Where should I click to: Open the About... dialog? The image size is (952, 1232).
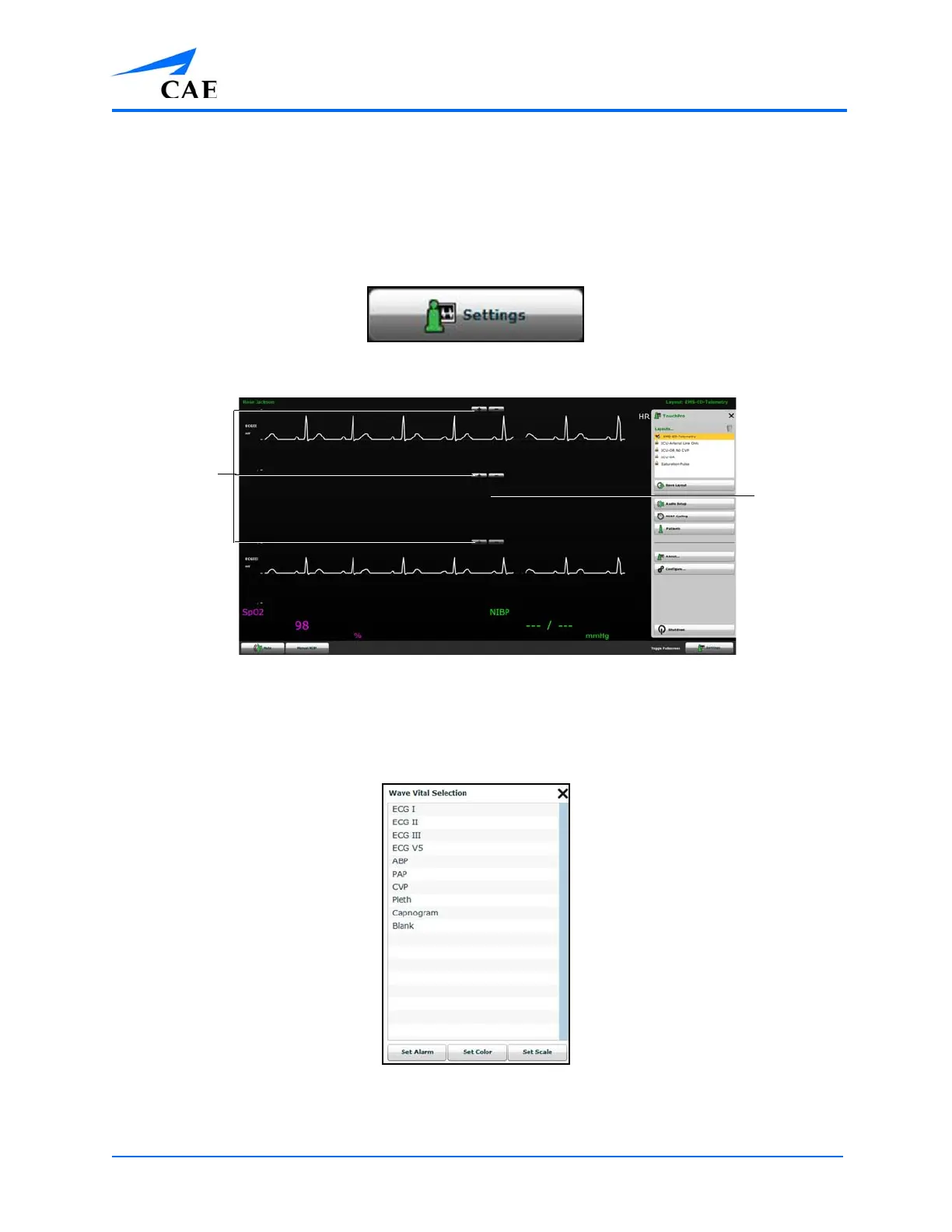pos(694,557)
